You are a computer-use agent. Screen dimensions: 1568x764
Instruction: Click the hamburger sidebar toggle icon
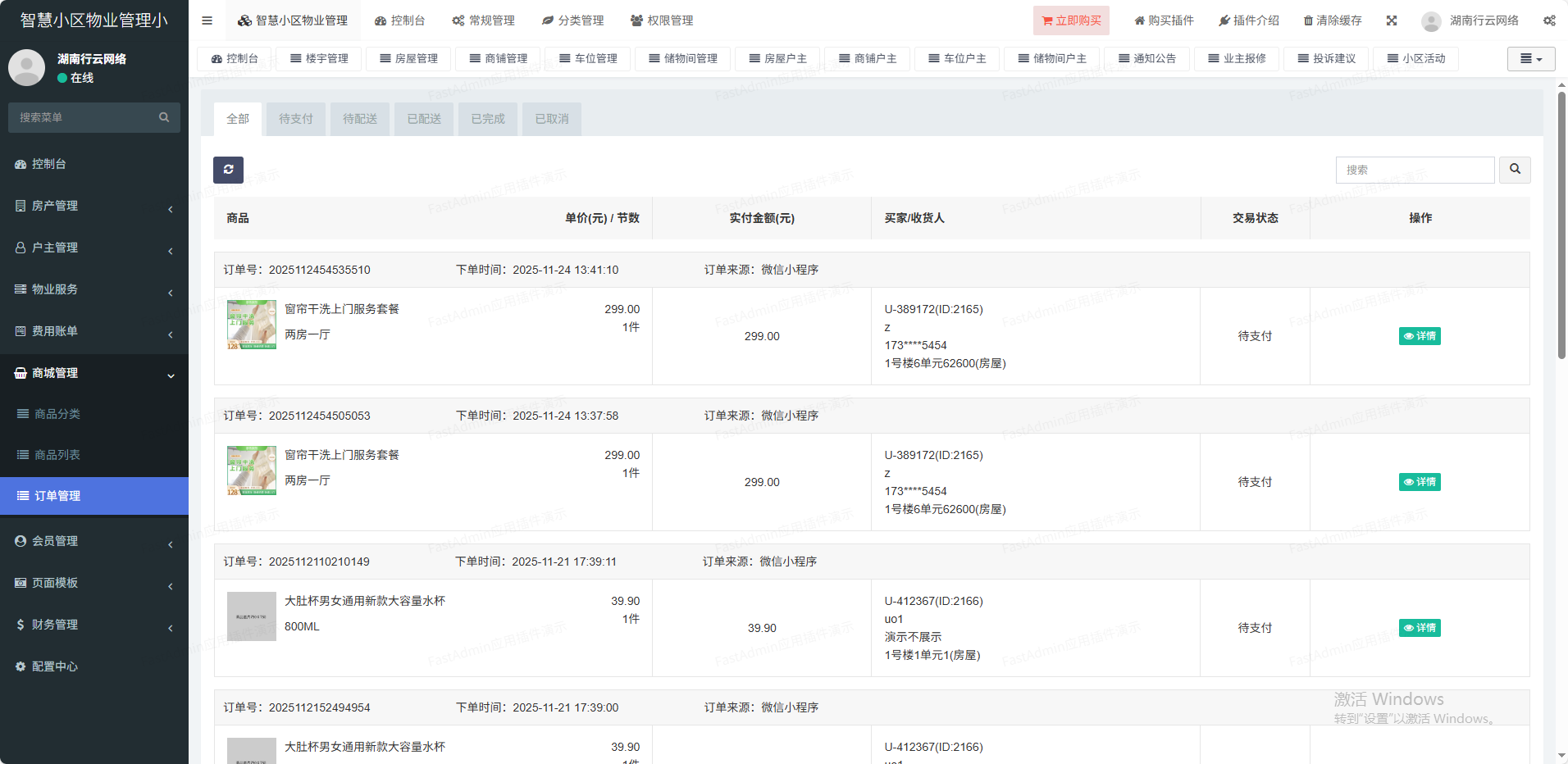[x=207, y=20]
